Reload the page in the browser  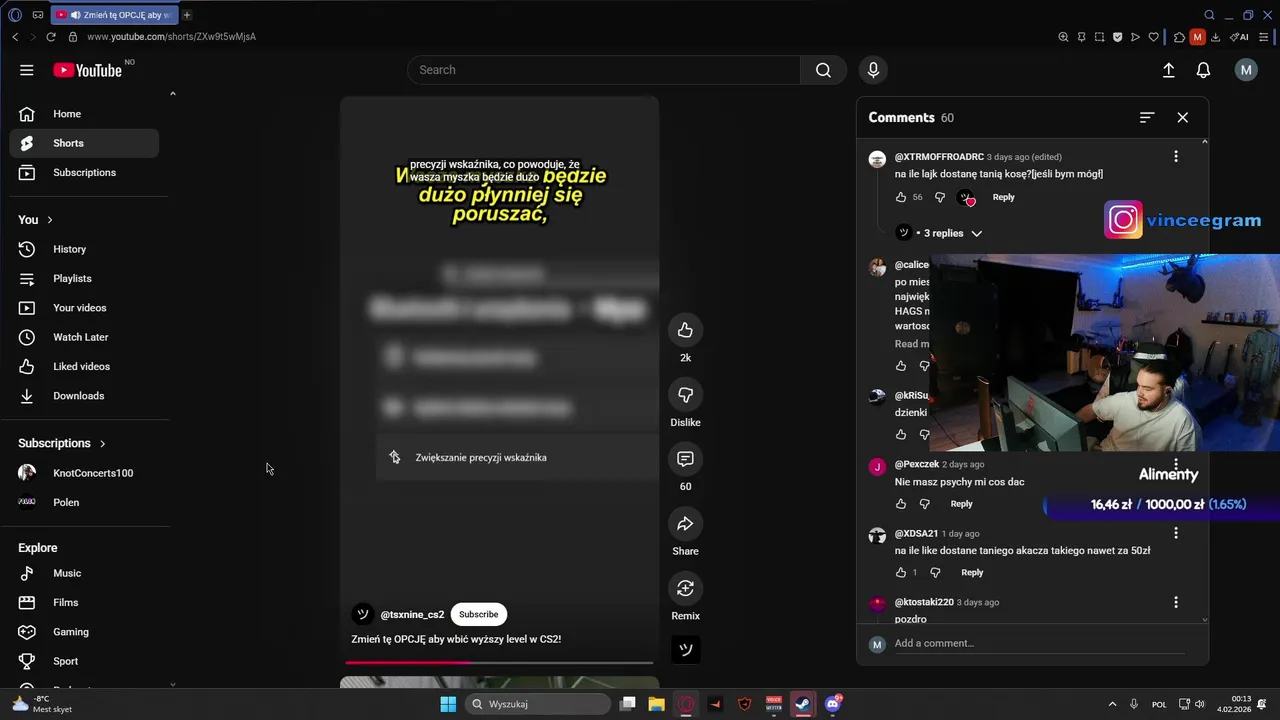(x=51, y=37)
